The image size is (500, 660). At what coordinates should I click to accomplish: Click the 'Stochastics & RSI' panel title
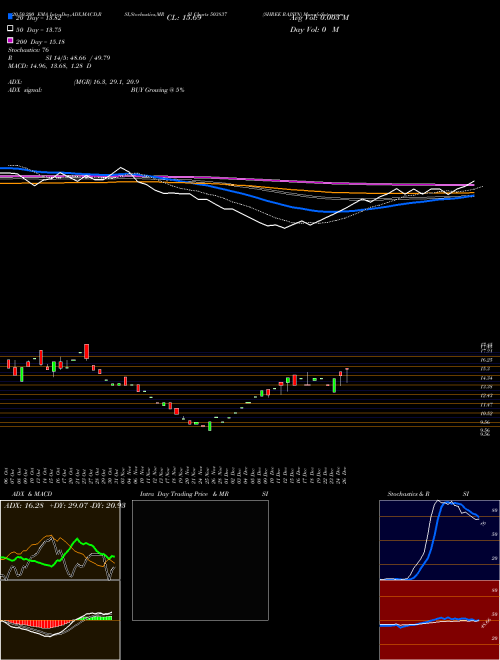pyautogui.click(x=428, y=494)
